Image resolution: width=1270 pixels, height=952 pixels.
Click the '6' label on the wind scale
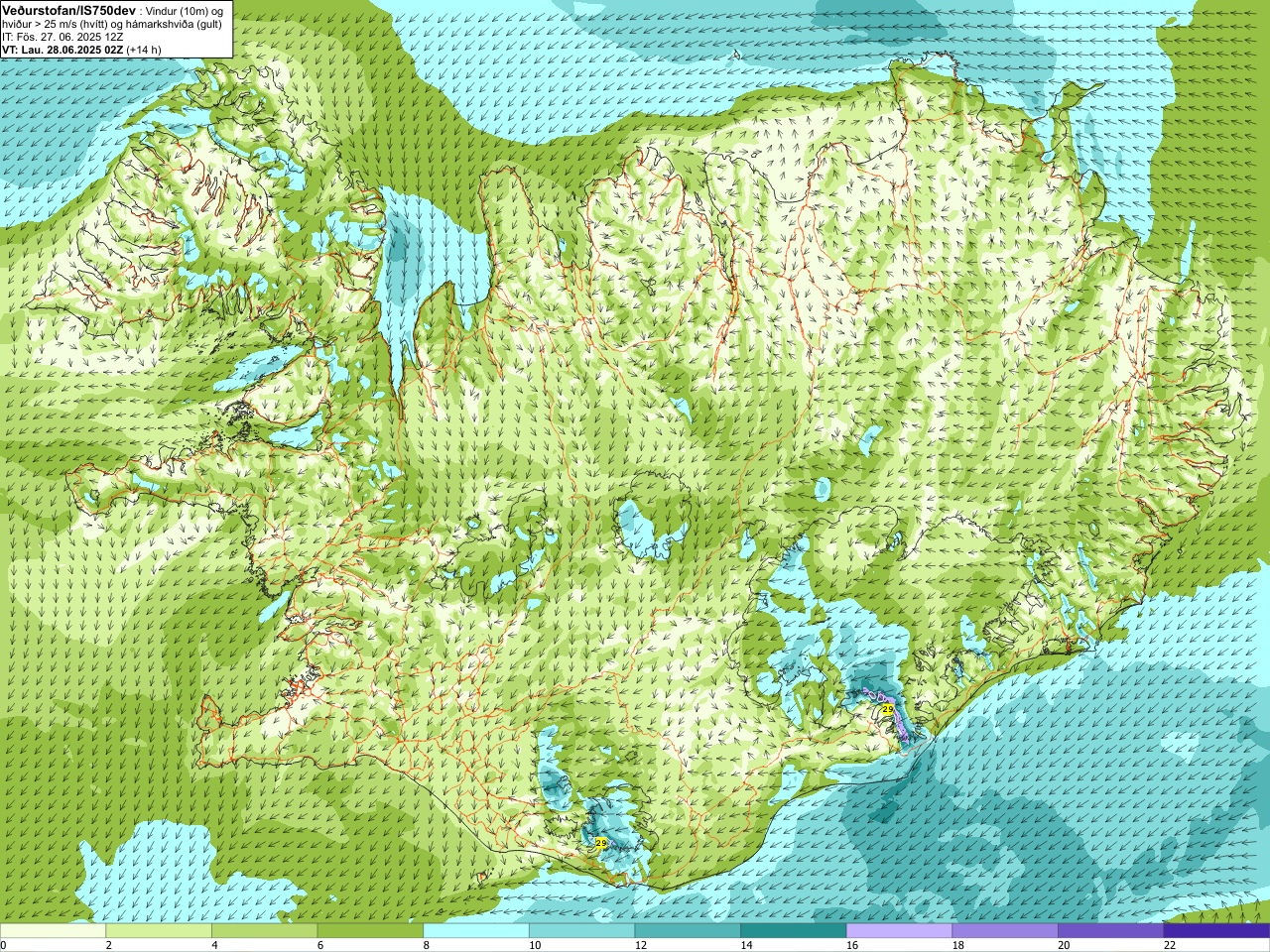(x=320, y=945)
